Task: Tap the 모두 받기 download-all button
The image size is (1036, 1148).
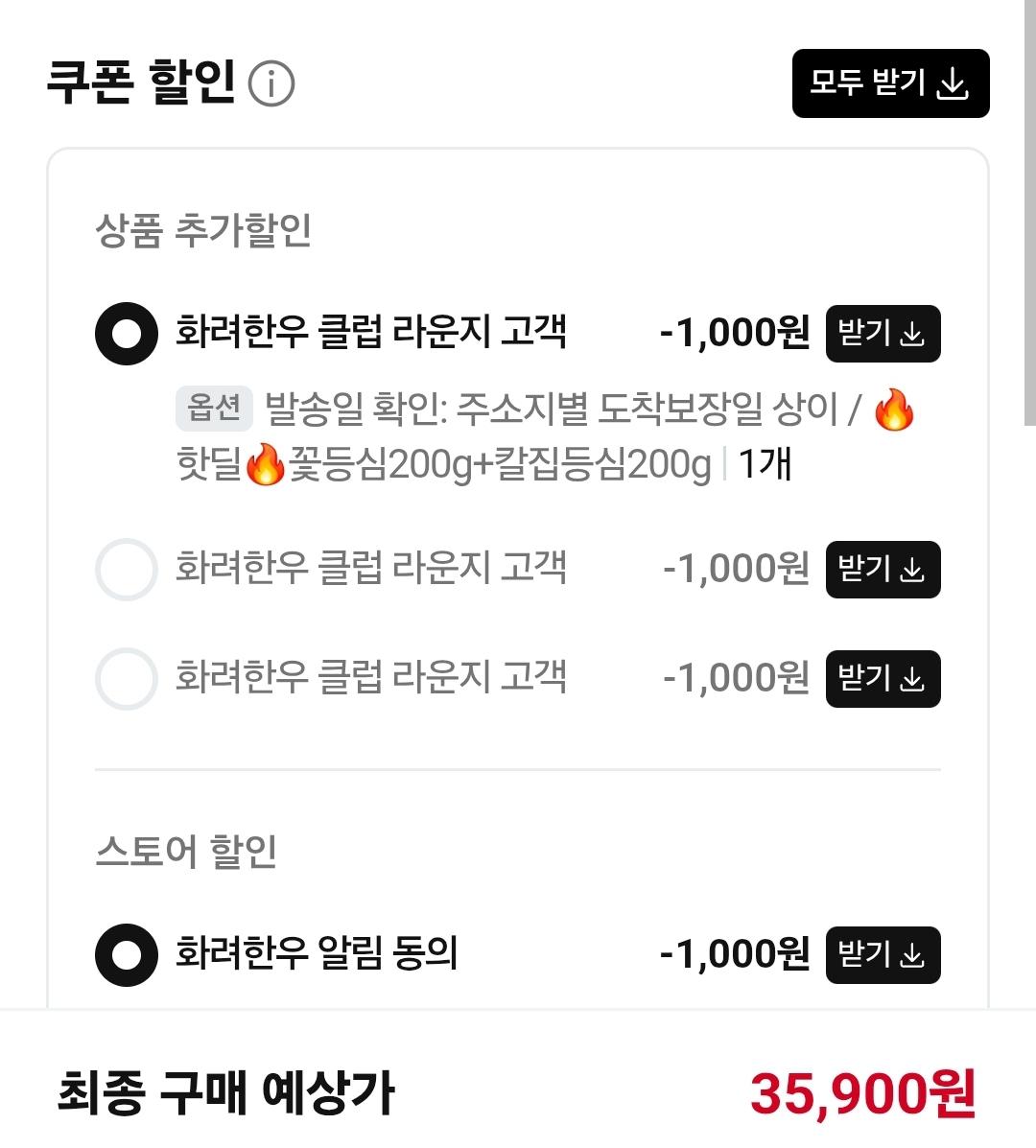Action: [x=890, y=83]
